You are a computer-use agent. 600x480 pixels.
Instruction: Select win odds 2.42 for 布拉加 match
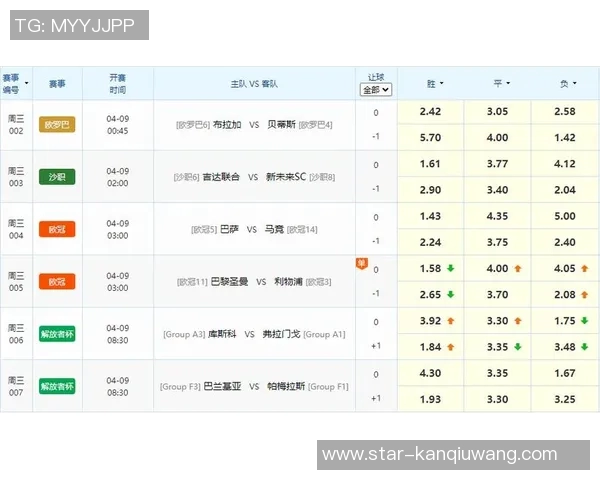(430, 112)
